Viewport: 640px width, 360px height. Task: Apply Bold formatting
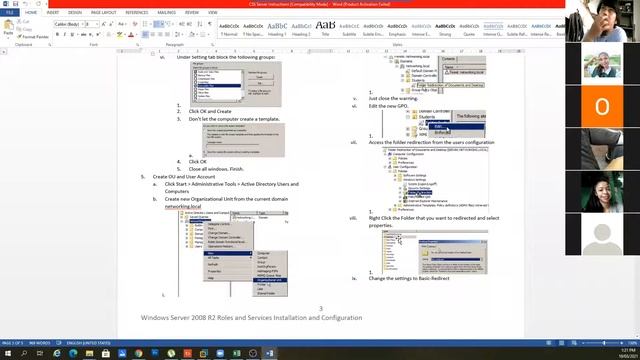[x=57, y=35]
